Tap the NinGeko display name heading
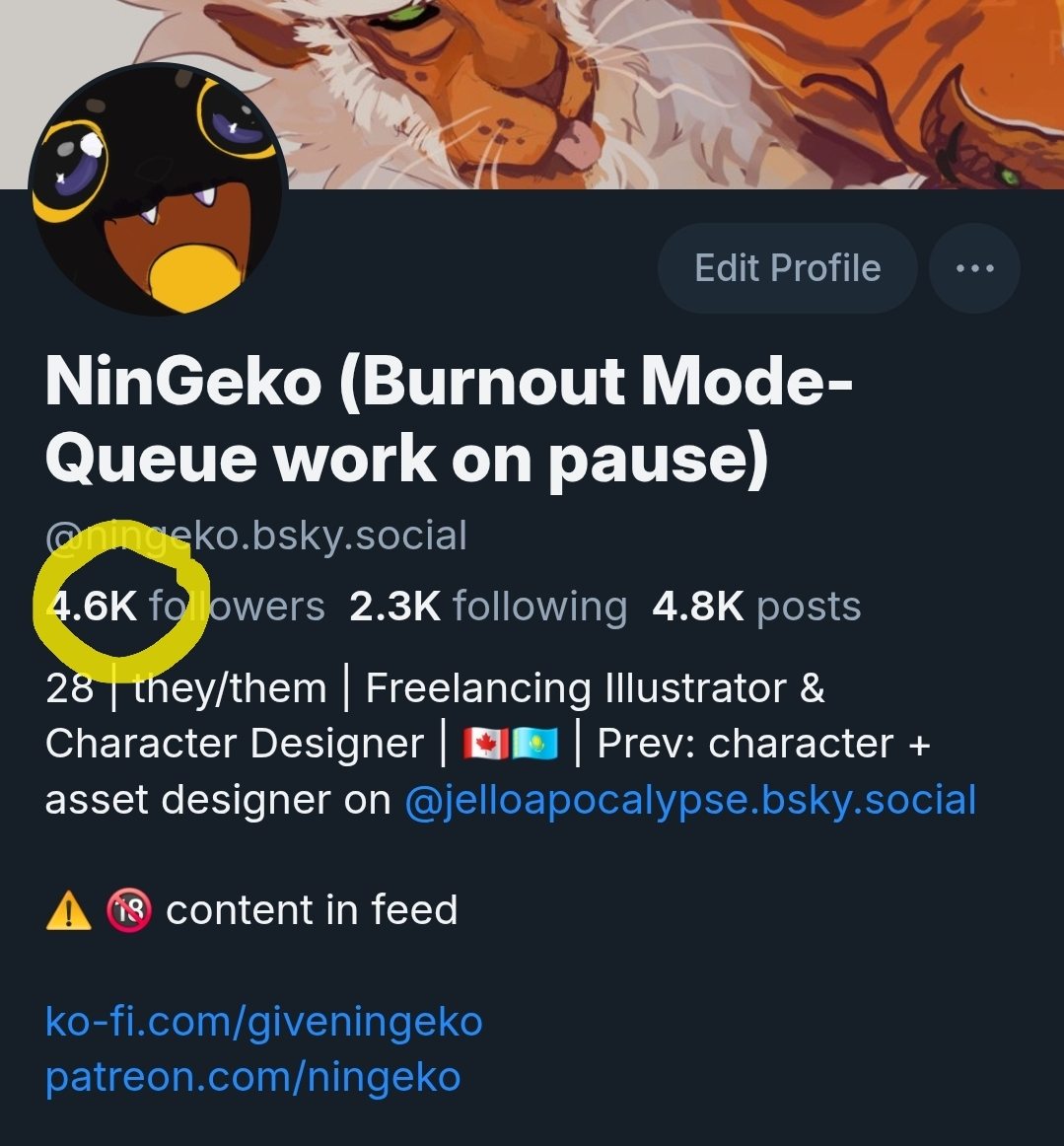The width and height of the screenshot is (1064, 1146). tap(449, 419)
